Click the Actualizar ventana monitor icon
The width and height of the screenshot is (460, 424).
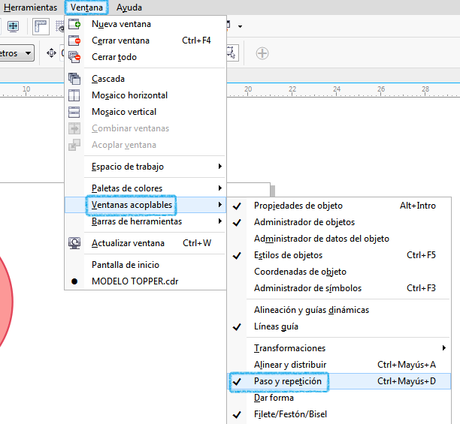pyautogui.click(x=74, y=243)
